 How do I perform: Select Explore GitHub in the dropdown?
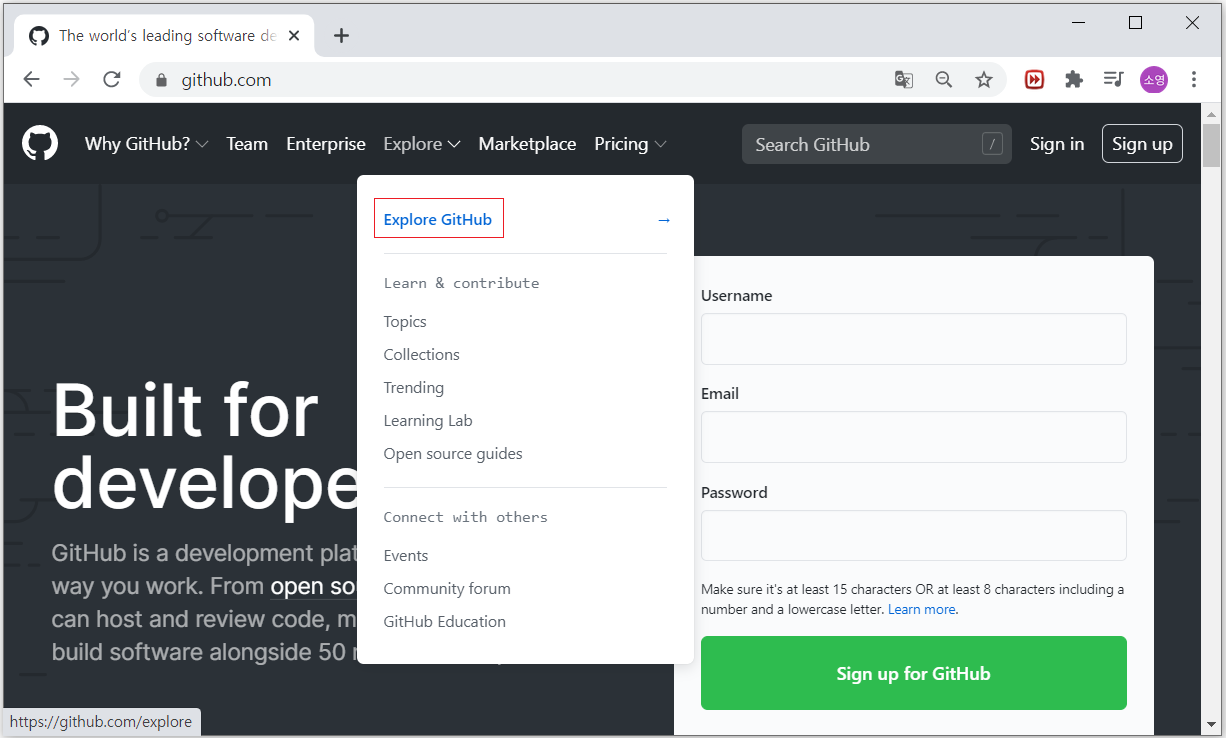(x=438, y=219)
